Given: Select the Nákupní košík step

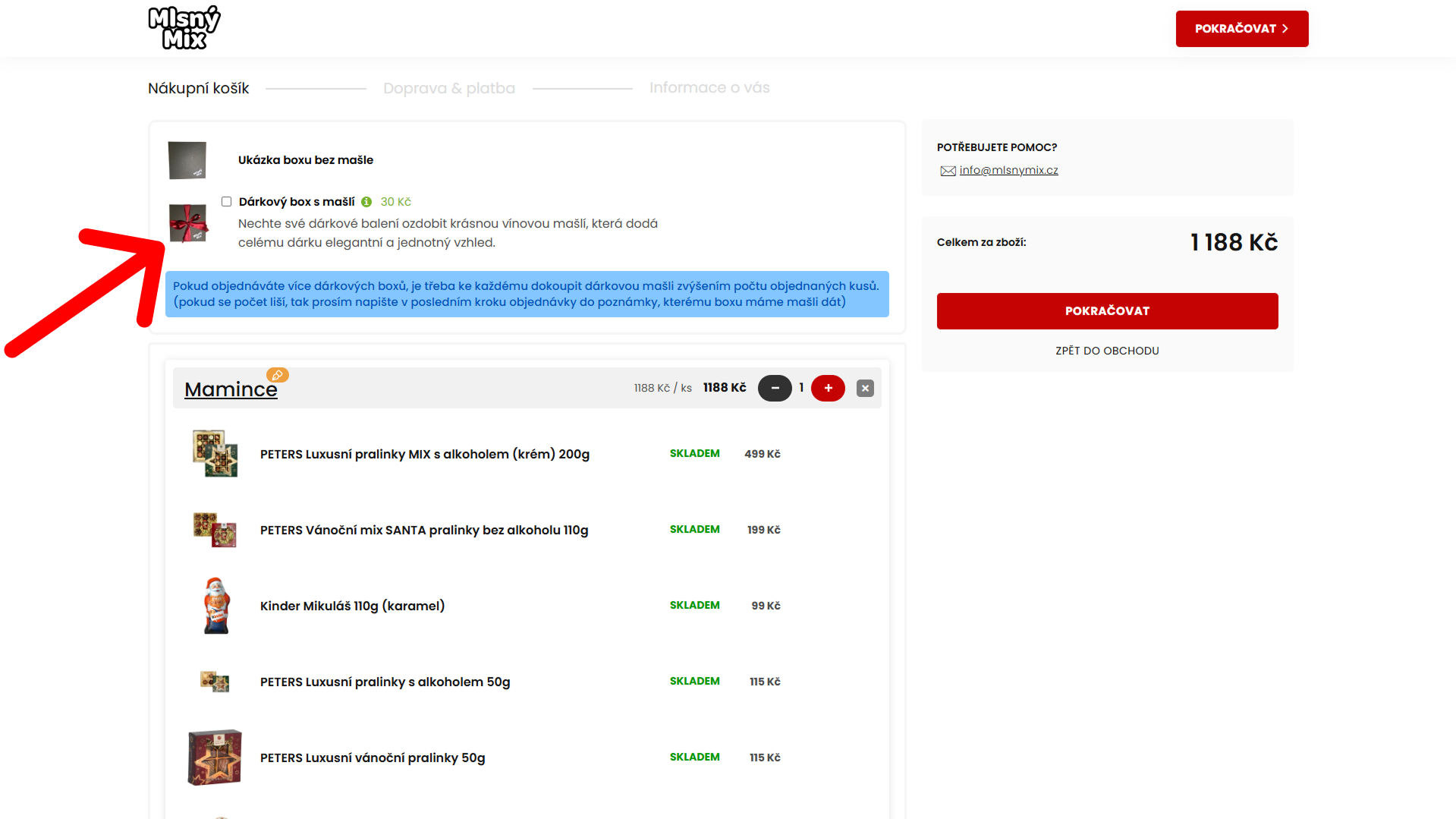Looking at the screenshot, I should [x=198, y=88].
